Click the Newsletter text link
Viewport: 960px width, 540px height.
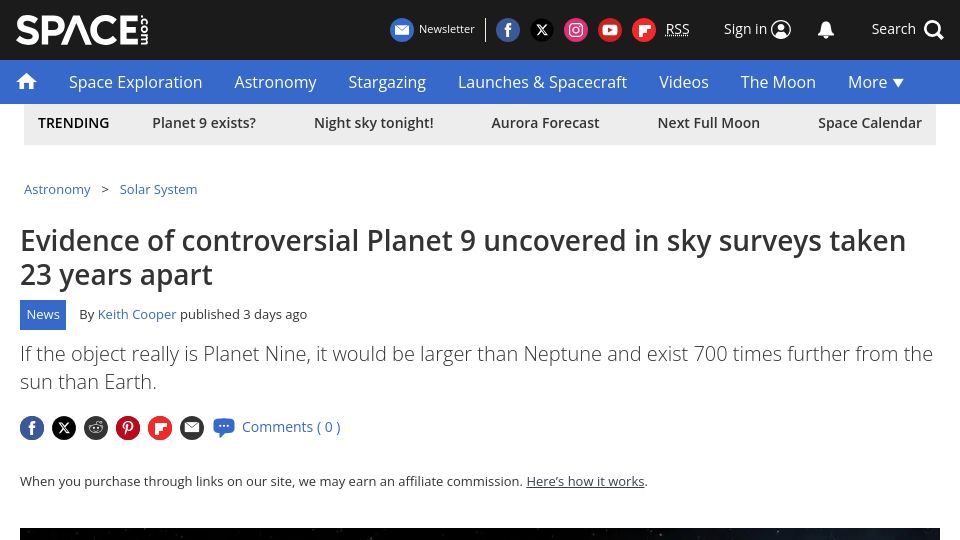pos(446,29)
